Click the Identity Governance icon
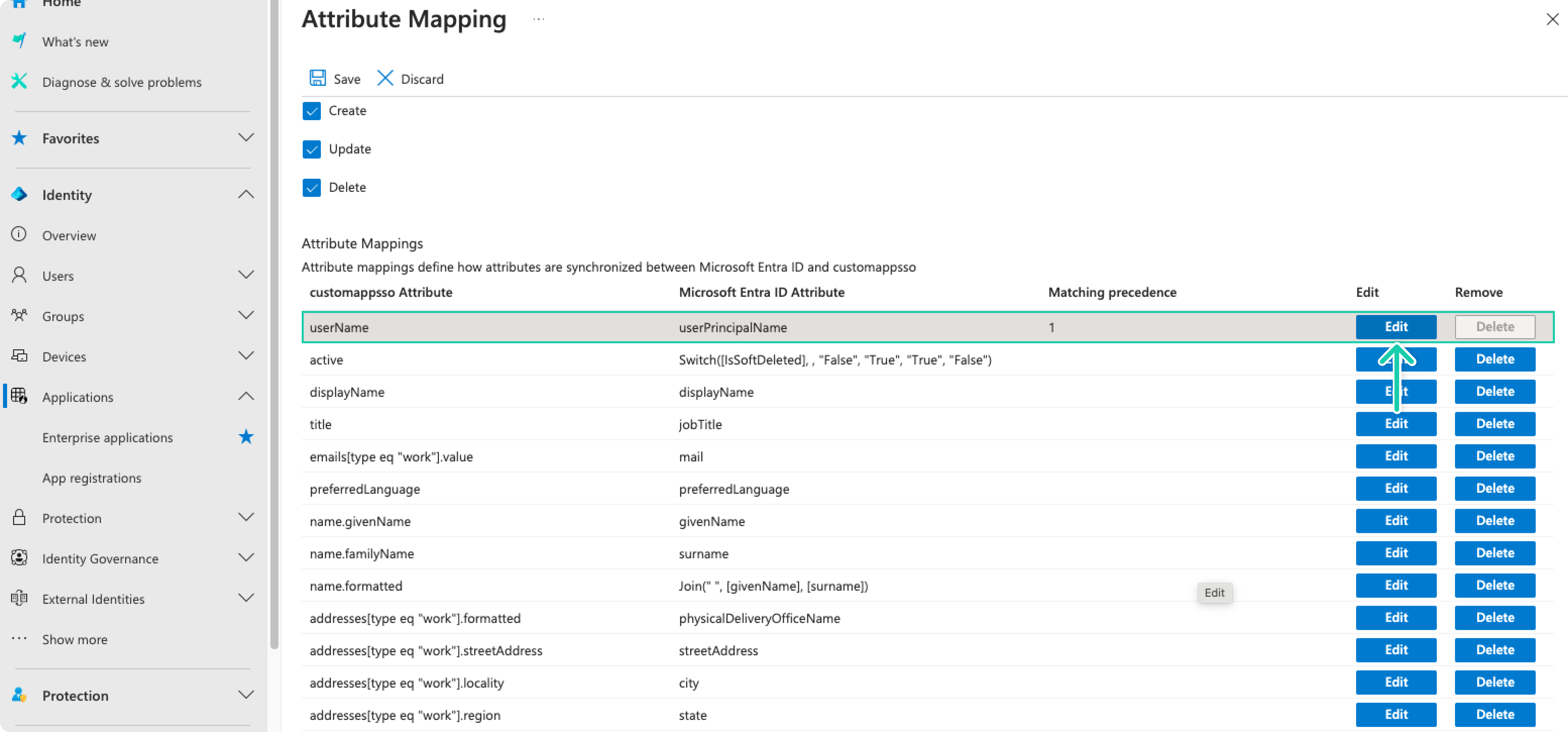This screenshot has width=1568, height=732. pos(19,558)
